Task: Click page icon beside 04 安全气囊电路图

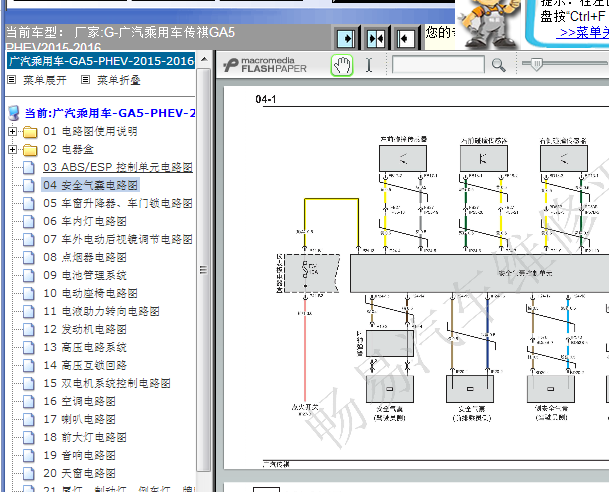Action: pos(29,186)
